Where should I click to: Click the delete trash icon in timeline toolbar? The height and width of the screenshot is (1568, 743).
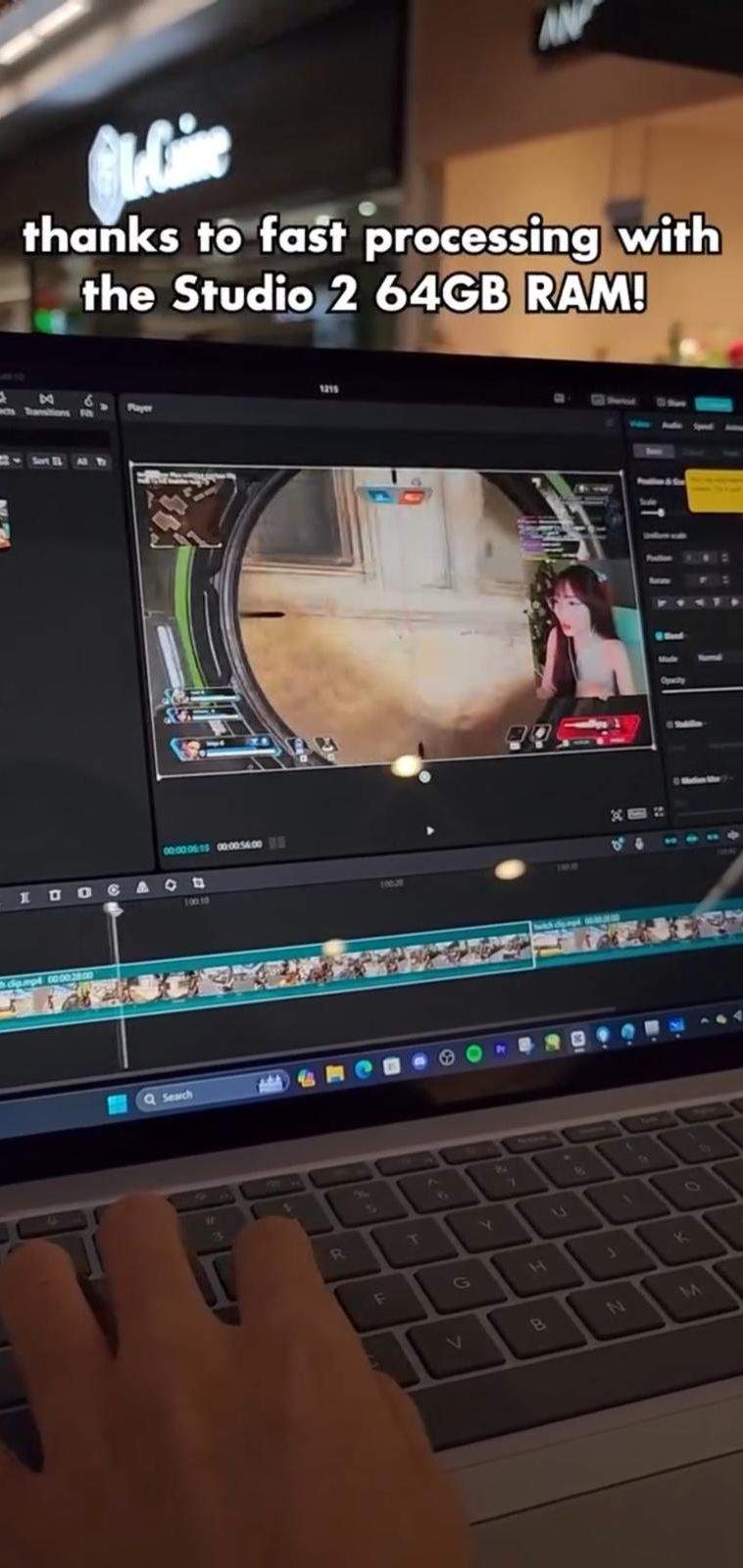[56, 896]
